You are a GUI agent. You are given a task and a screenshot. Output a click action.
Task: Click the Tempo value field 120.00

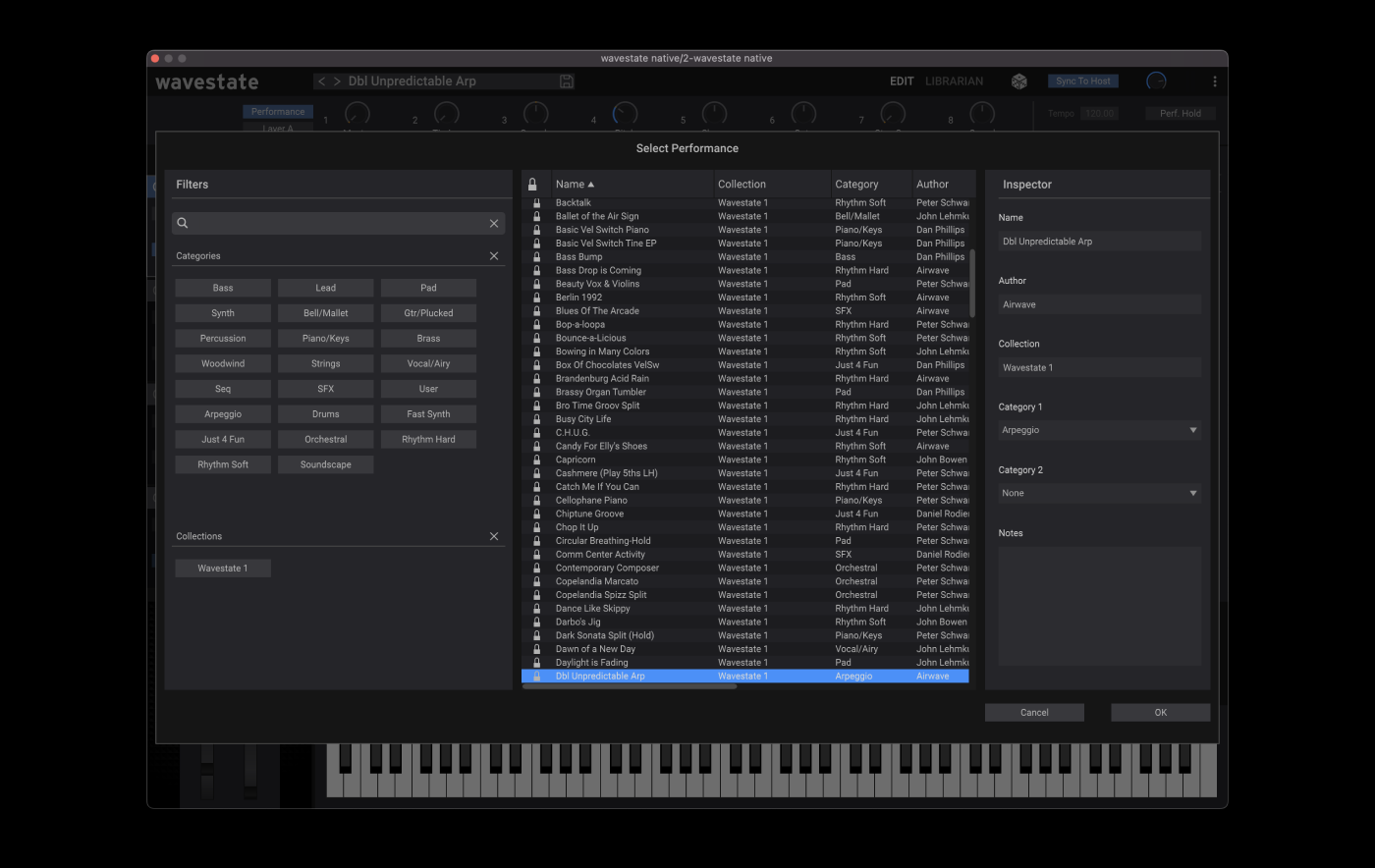pyautogui.click(x=1099, y=113)
